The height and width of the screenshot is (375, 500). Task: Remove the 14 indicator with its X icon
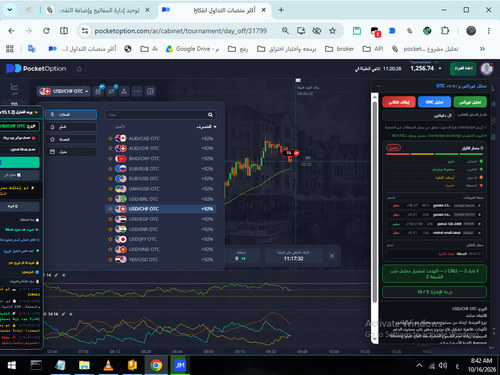(x=64, y=275)
